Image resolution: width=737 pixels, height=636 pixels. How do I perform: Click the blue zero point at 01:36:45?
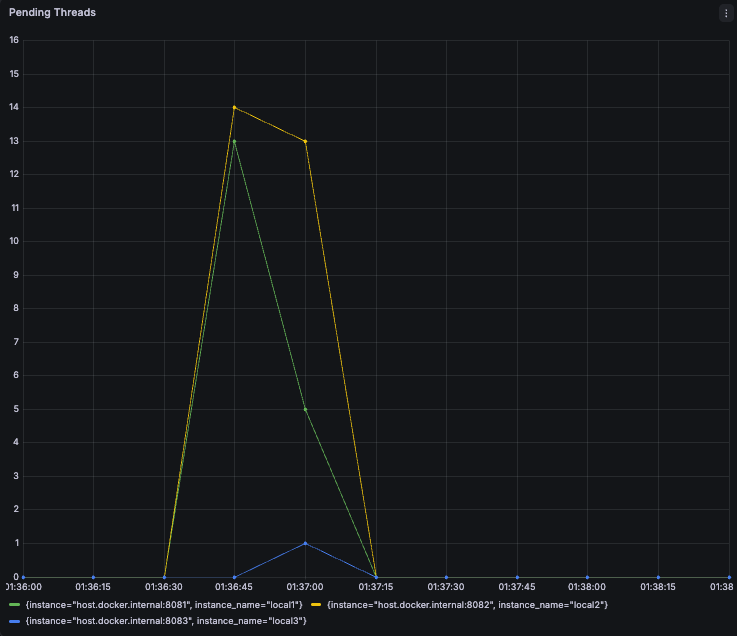pos(235,577)
